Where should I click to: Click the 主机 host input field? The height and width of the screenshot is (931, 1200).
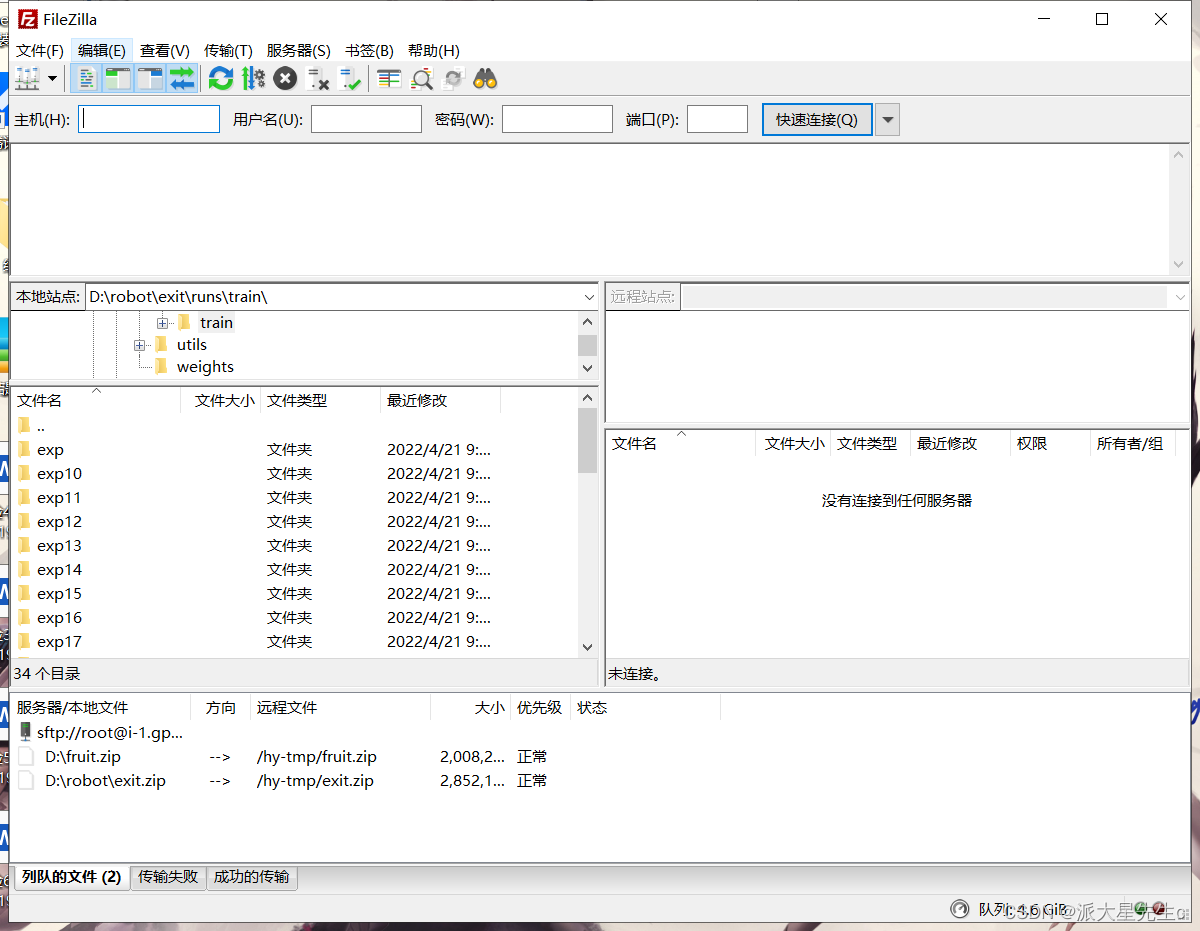149,119
